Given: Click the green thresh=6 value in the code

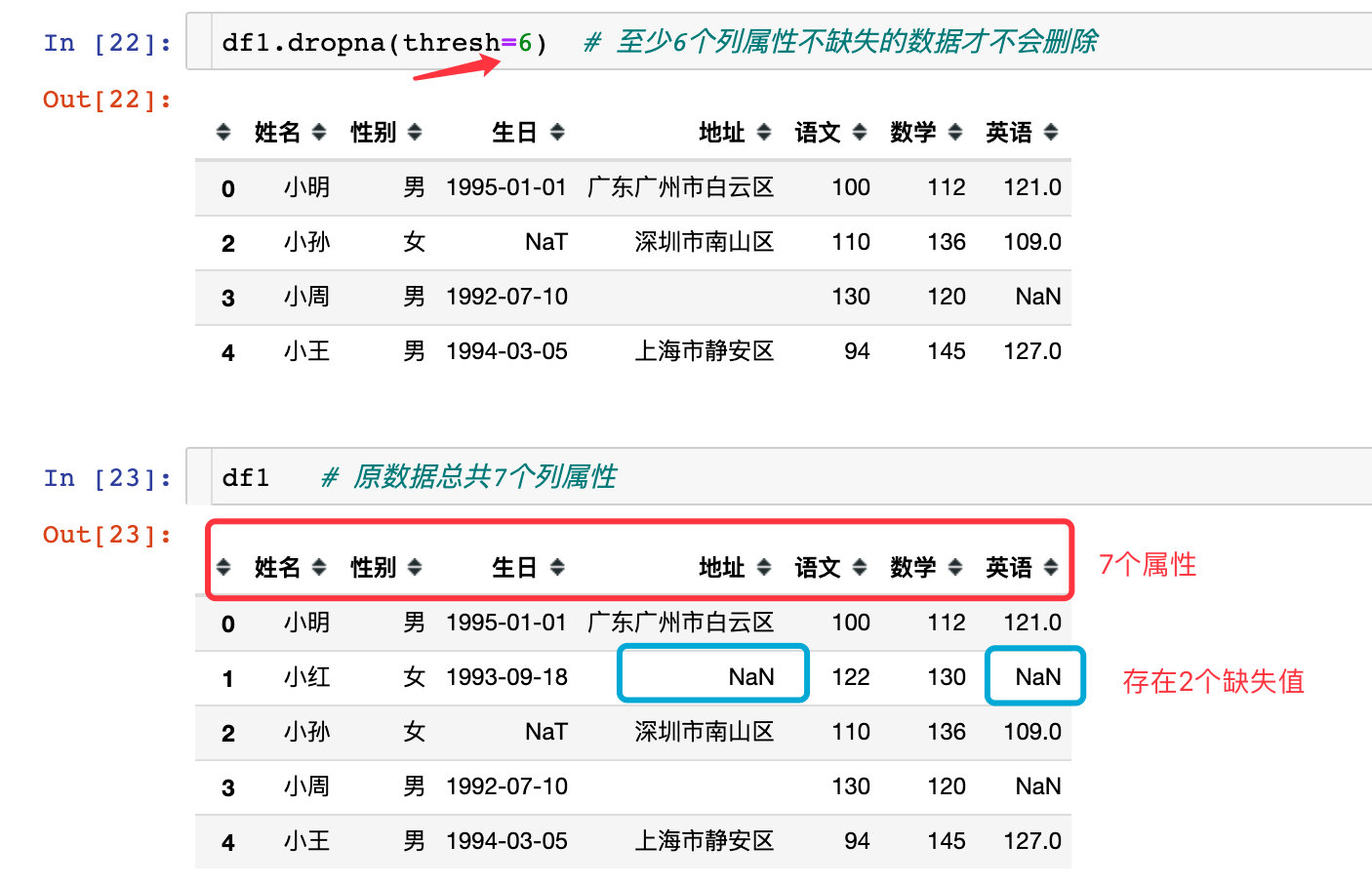Looking at the screenshot, I should 528,42.
